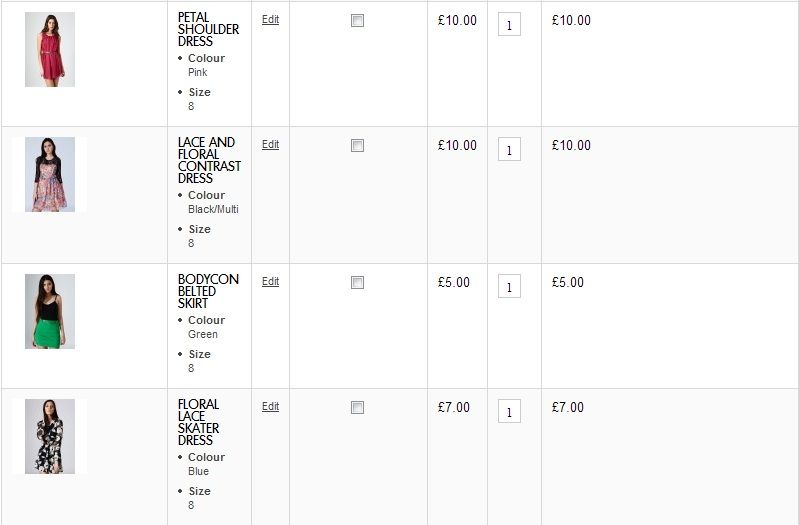Image resolution: width=799 pixels, height=525 pixels.
Task: Focus quantity box for Lace and Floral Dress
Action: pyautogui.click(x=509, y=150)
